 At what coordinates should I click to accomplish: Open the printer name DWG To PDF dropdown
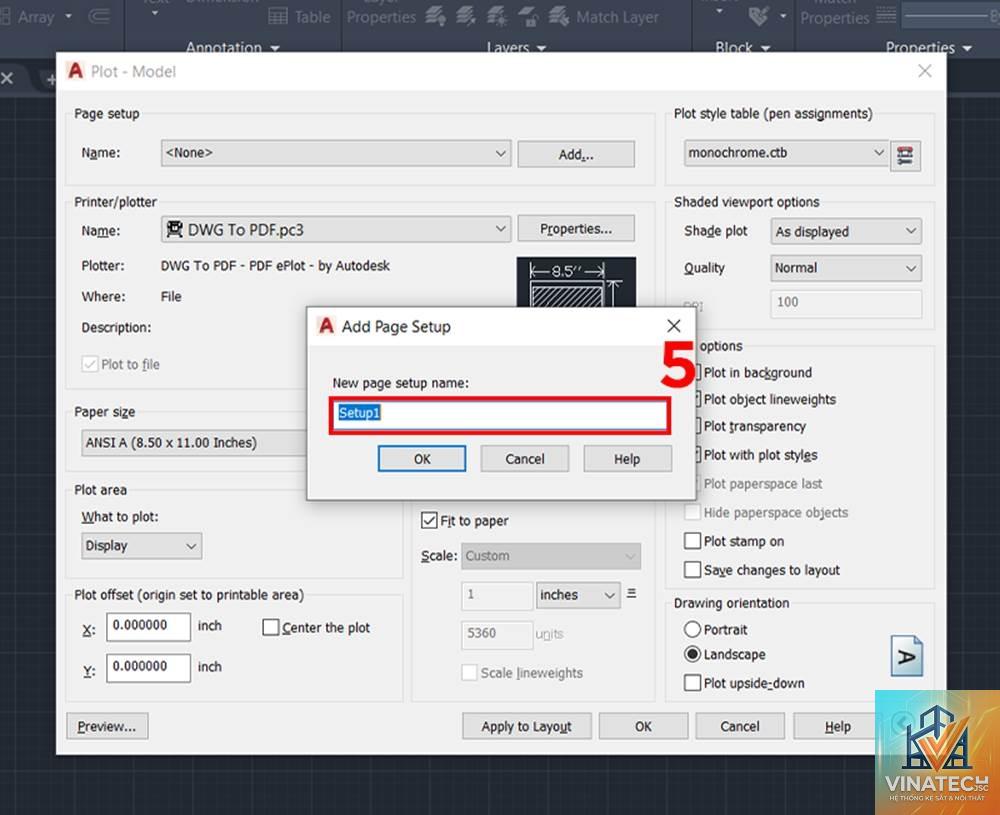[x=336, y=230]
